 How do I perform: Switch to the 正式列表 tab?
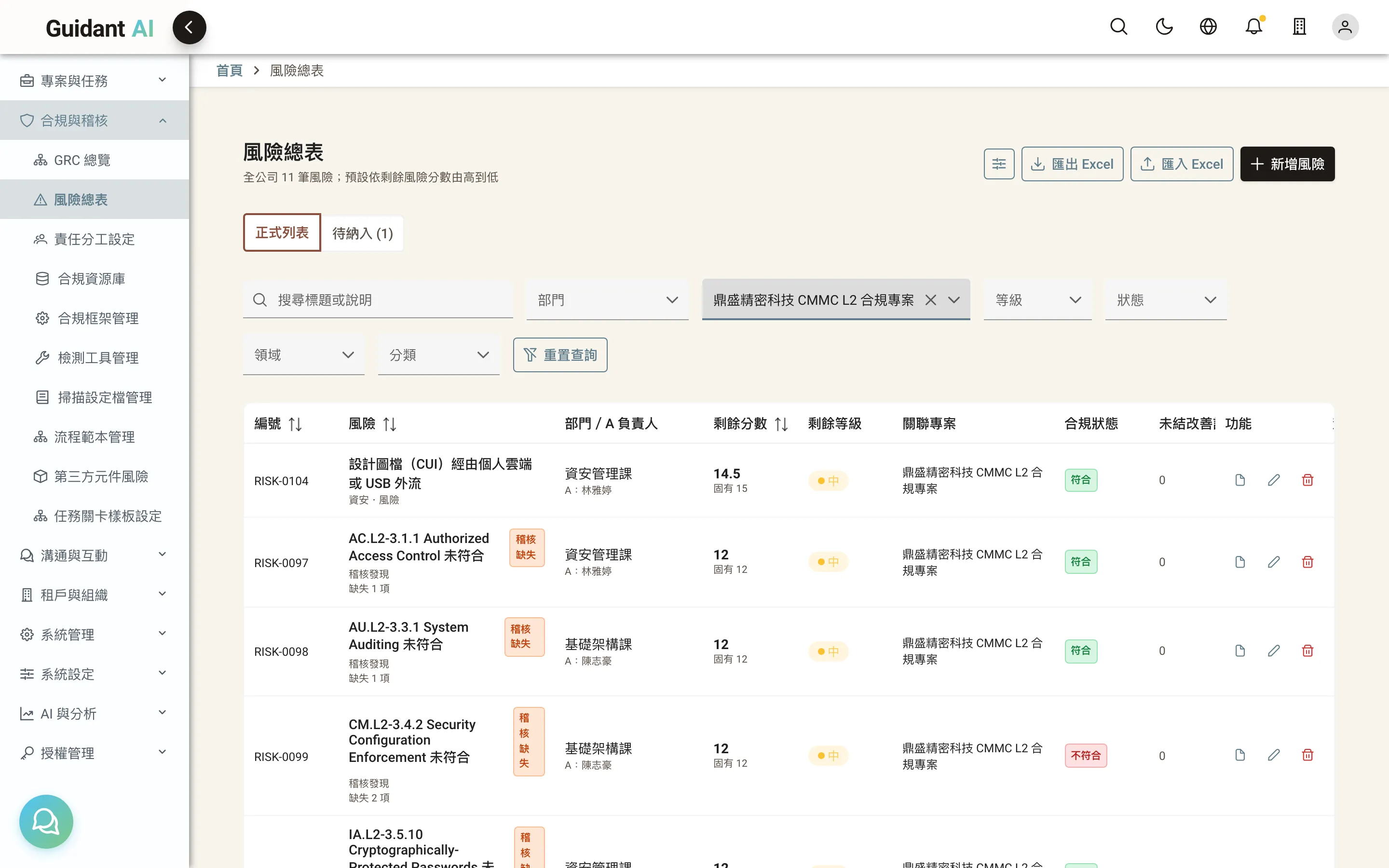point(282,232)
